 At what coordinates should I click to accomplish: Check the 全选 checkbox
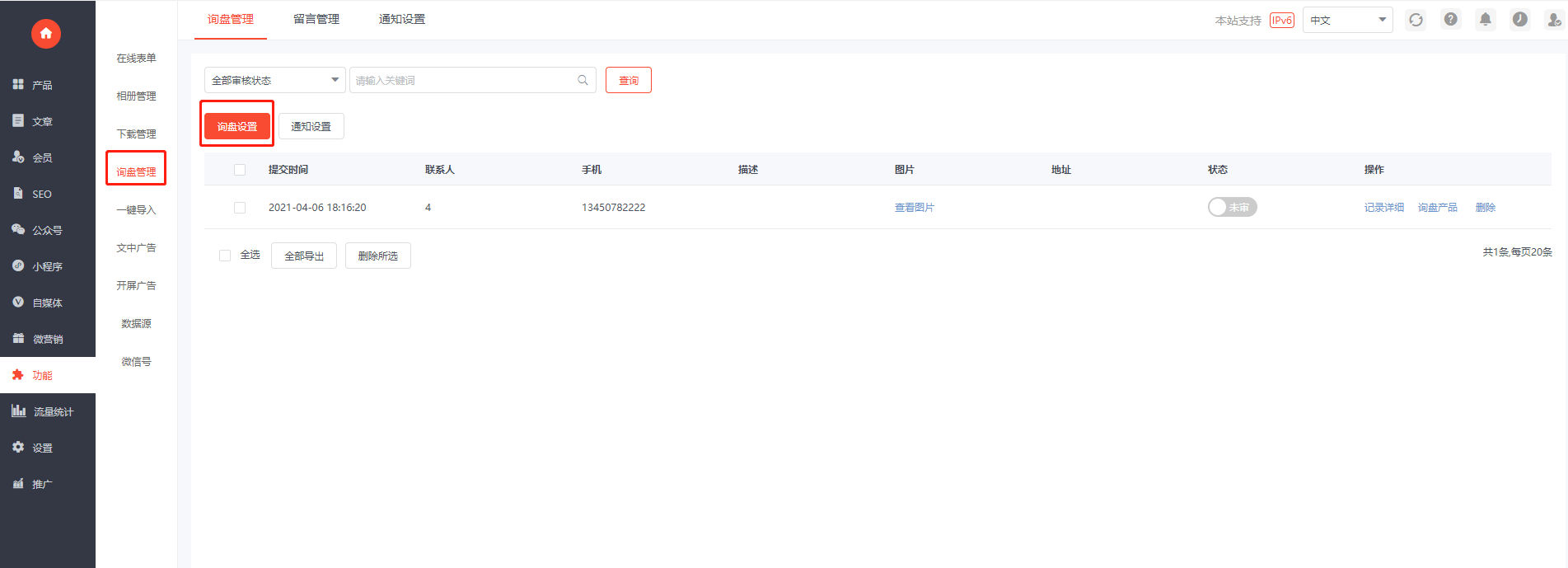click(225, 256)
